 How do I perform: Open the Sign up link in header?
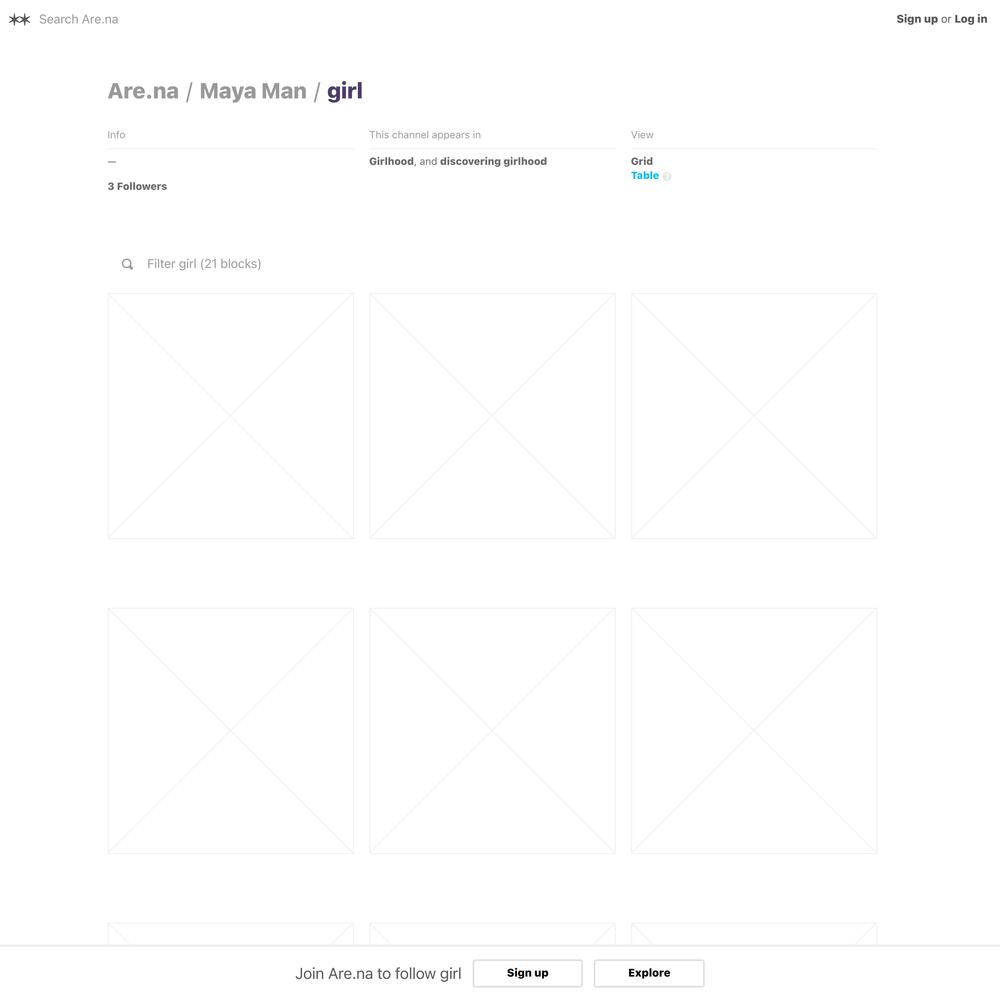pos(916,19)
